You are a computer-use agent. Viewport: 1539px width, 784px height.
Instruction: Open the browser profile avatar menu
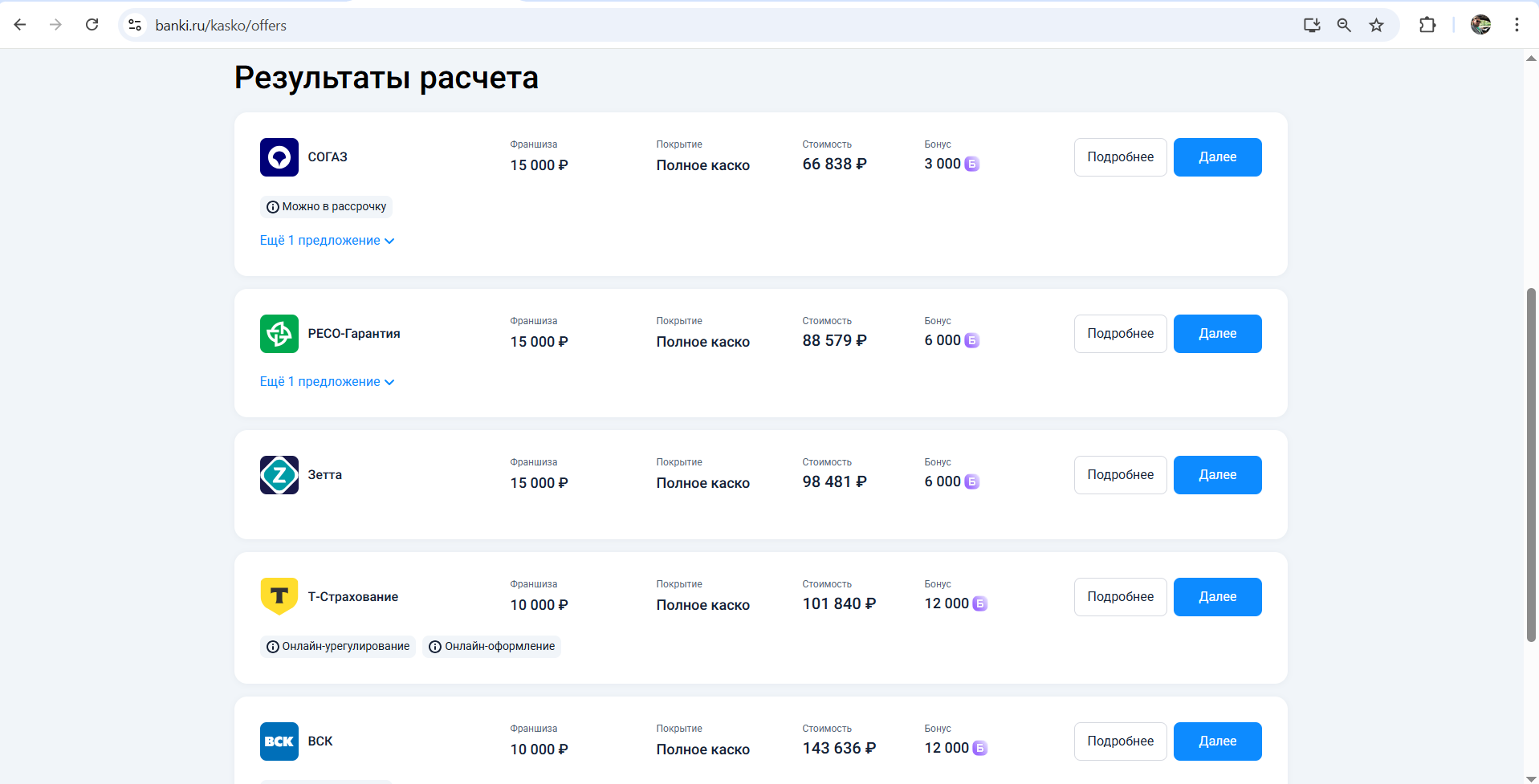tap(1480, 25)
